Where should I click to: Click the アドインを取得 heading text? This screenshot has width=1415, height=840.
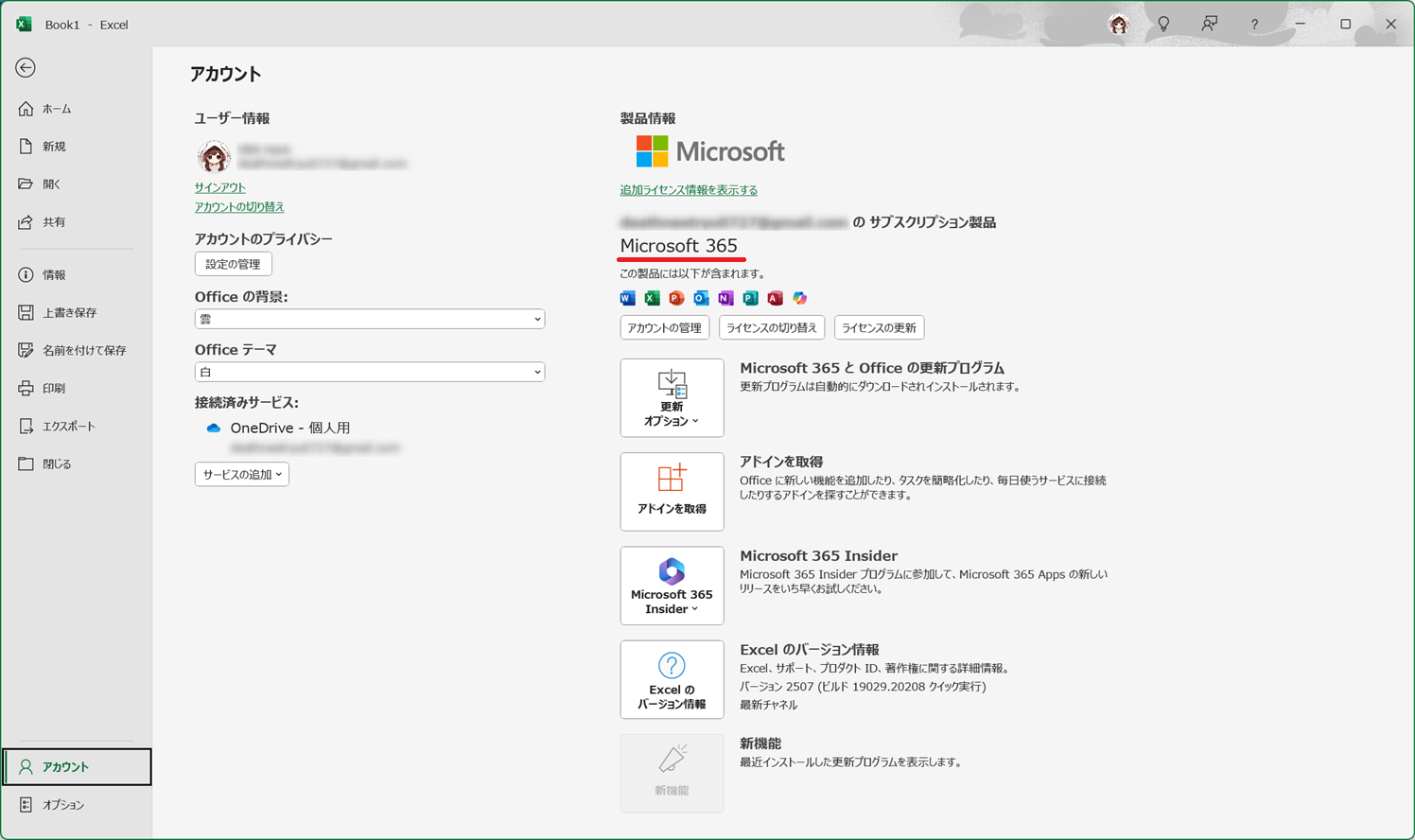coord(781,462)
